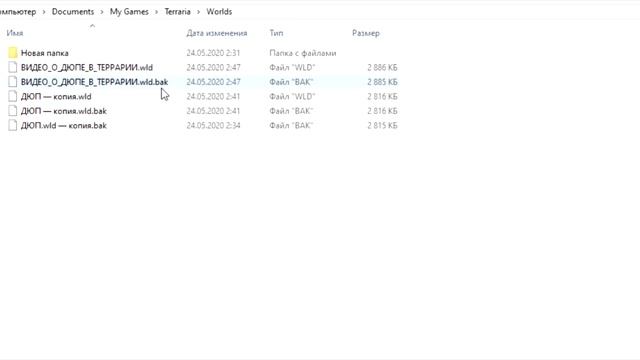Click the Файл "BAK" type of ДЮП.wld — копия.bak
The height and width of the screenshot is (360, 640).
(x=291, y=126)
